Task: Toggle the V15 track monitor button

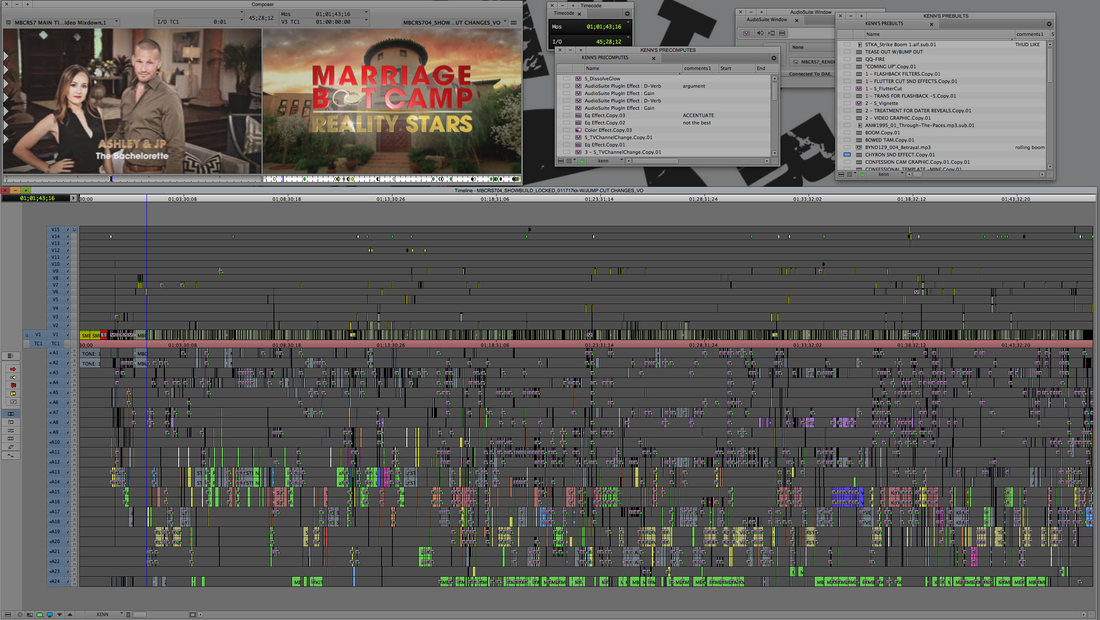Action: [x=74, y=229]
